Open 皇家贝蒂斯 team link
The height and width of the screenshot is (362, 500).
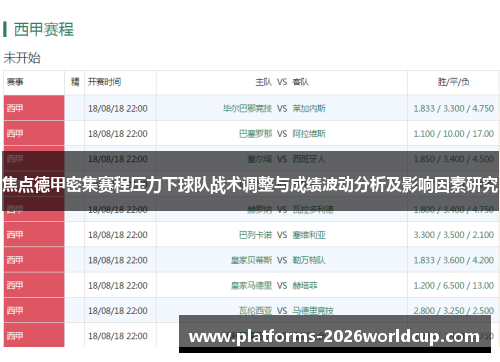pyautogui.click(x=252, y=260)
